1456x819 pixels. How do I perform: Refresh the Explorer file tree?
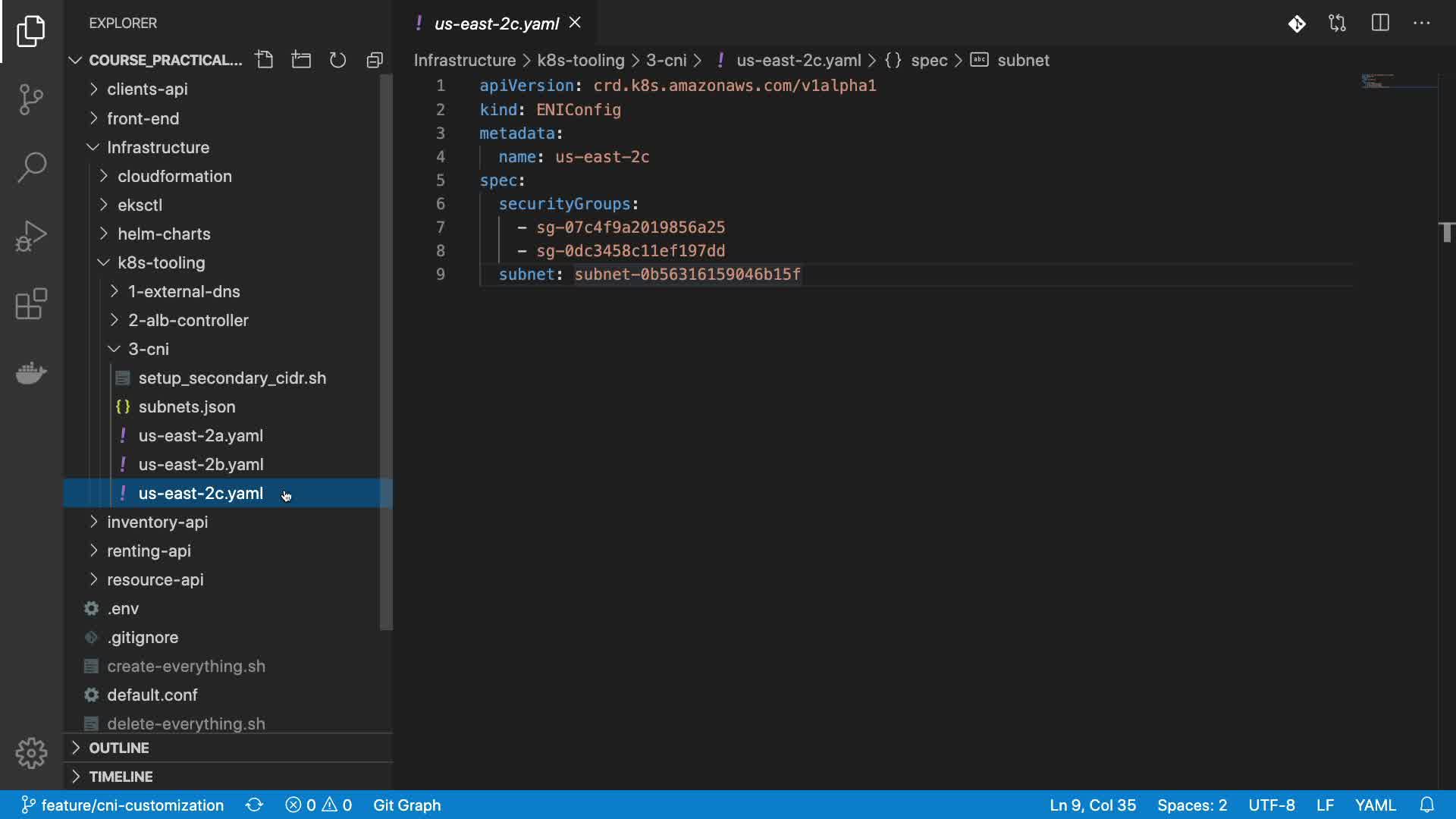pos(337,60)
